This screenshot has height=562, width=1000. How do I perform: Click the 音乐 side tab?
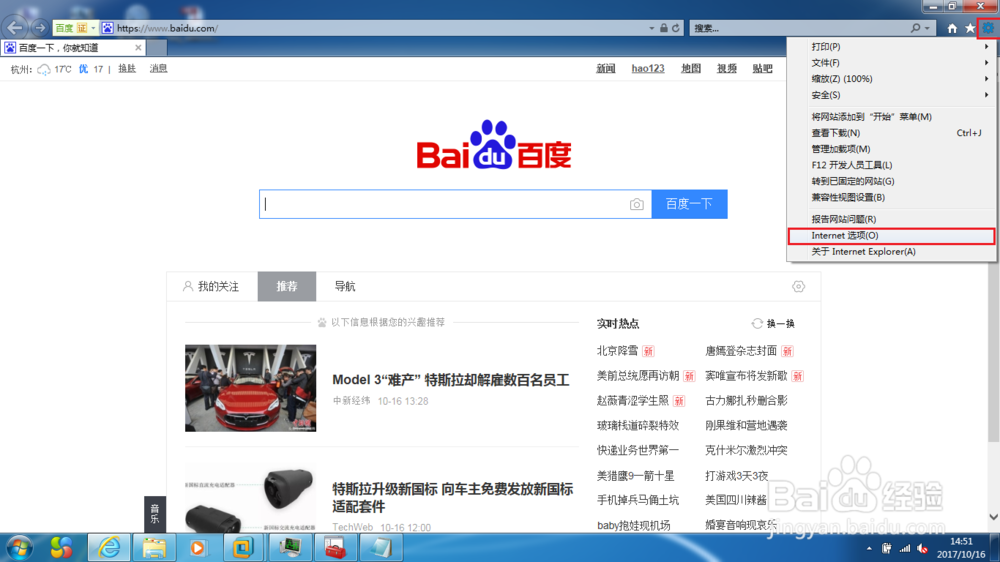click(155, 514)
